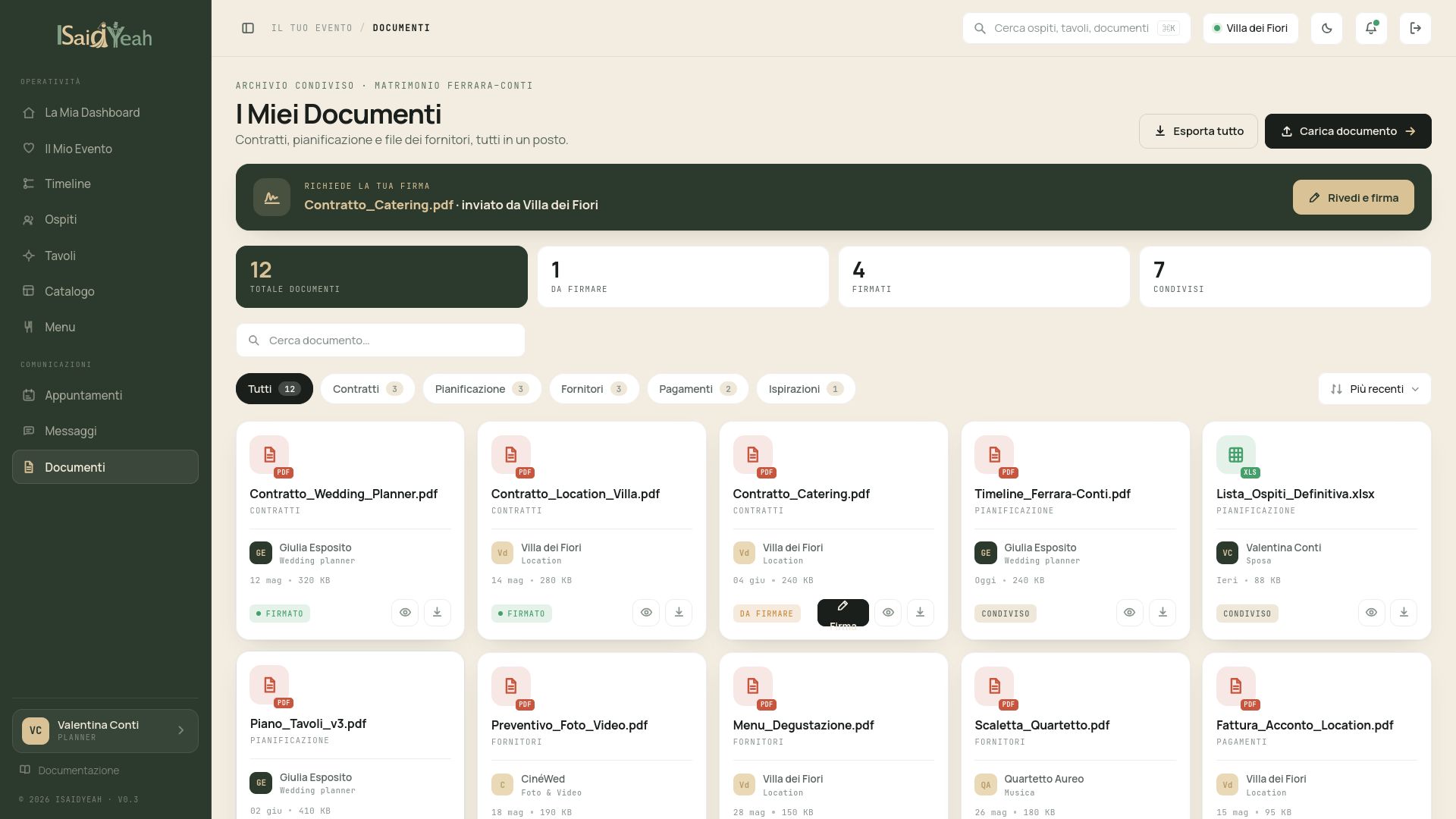Viewport: 1456px width, 819px height.
Task: Click the XLS icon of Lista_Ospiti_Definitiva
Action: tap(1236, 455)
